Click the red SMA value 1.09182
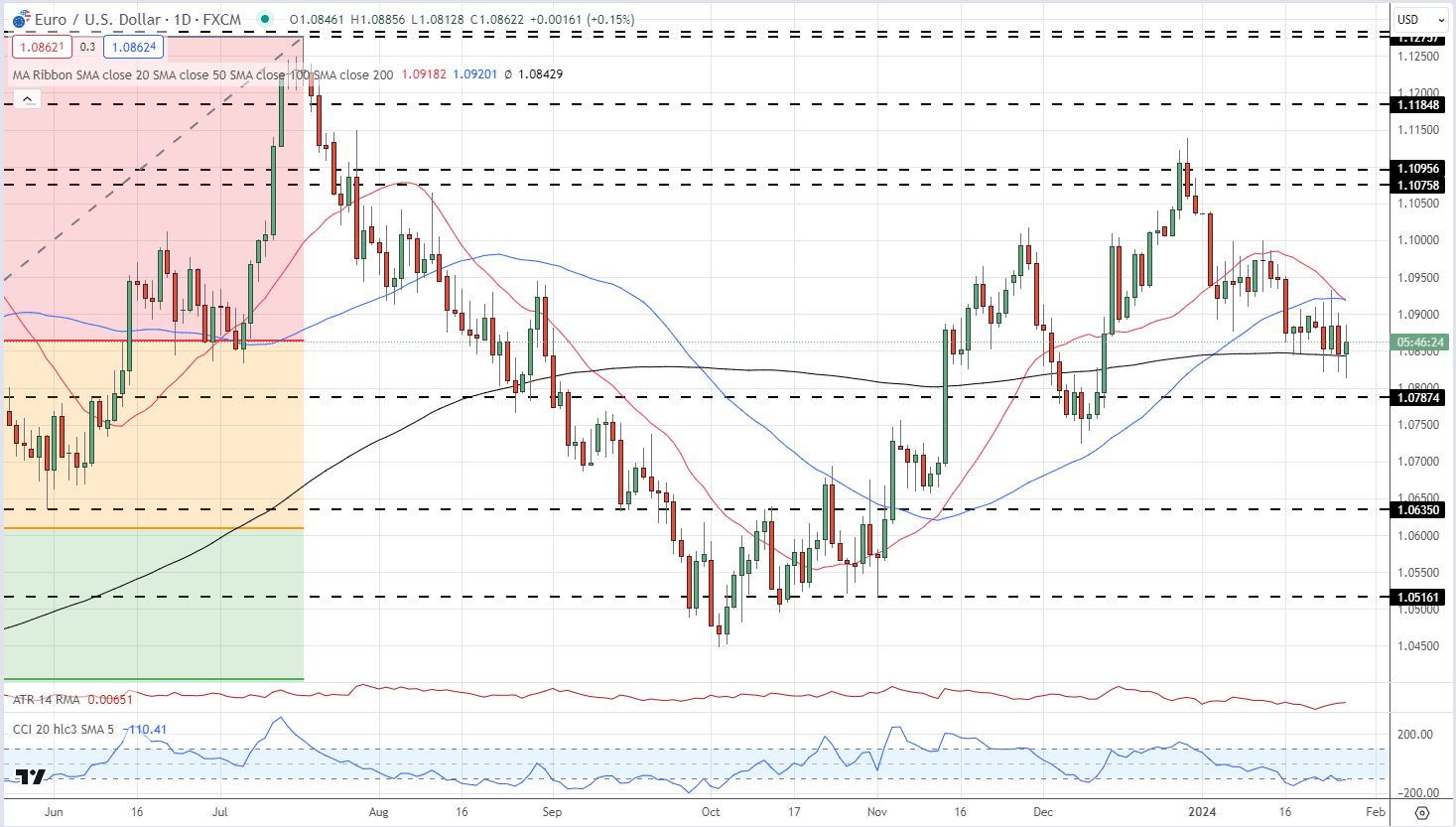Image resolution: width=1456 pixels, height=827 pixels. coord(424,74)
